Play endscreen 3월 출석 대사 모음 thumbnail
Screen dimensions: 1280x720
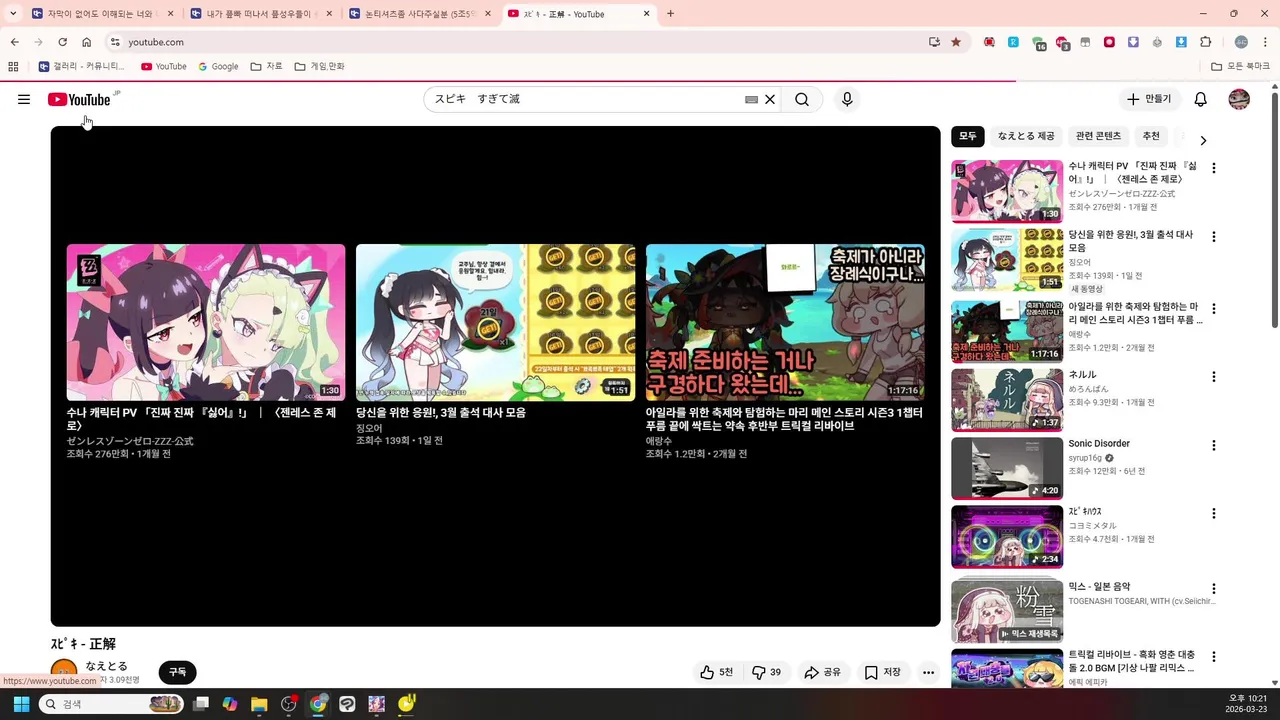click(495, 322)
